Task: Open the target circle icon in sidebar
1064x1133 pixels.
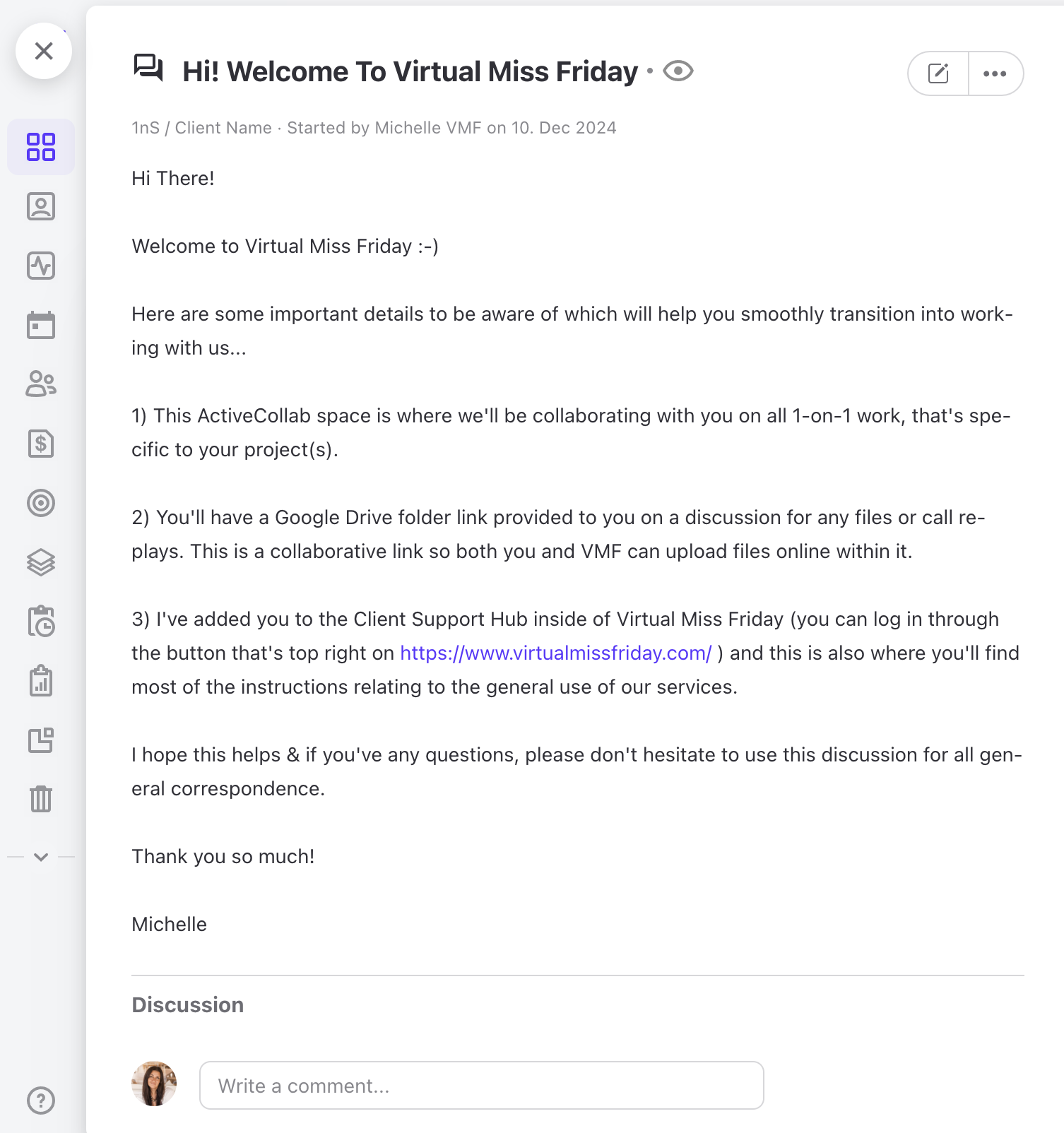Action: click(x=41, y=503)
